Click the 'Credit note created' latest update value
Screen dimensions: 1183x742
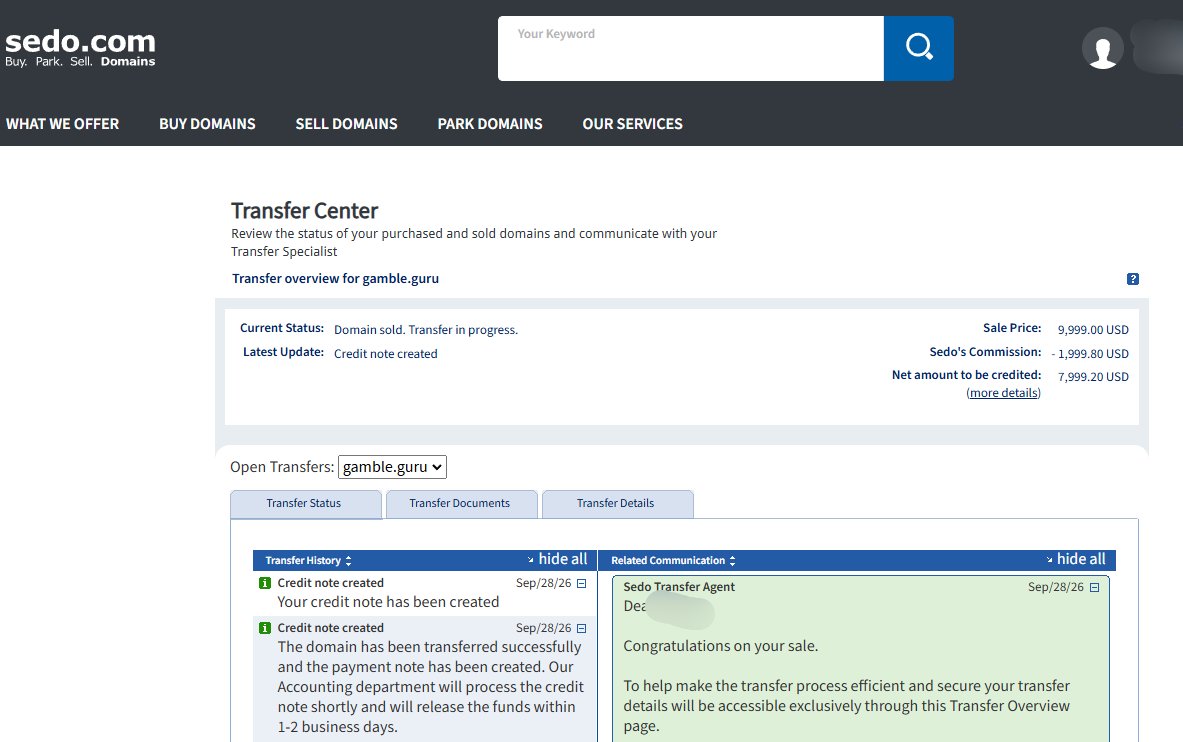(386, 354)
